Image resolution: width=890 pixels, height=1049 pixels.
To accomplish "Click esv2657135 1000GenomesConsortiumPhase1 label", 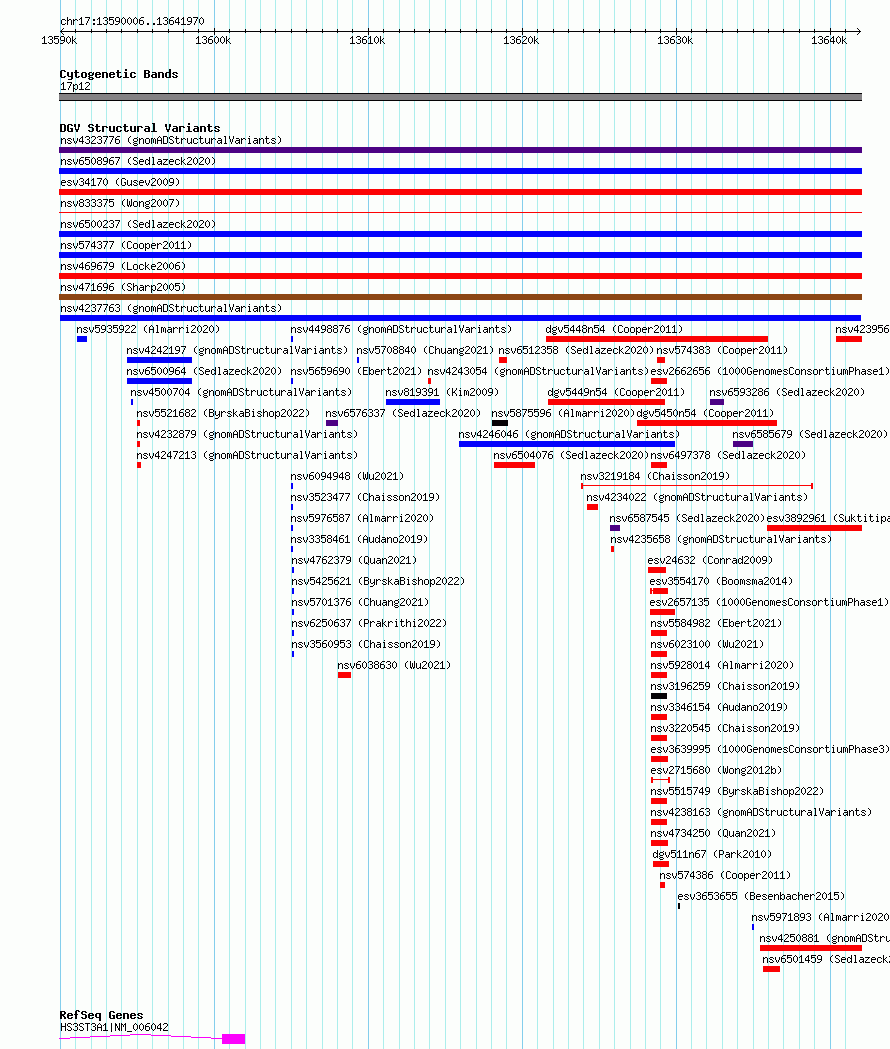I will coord(770,603).
